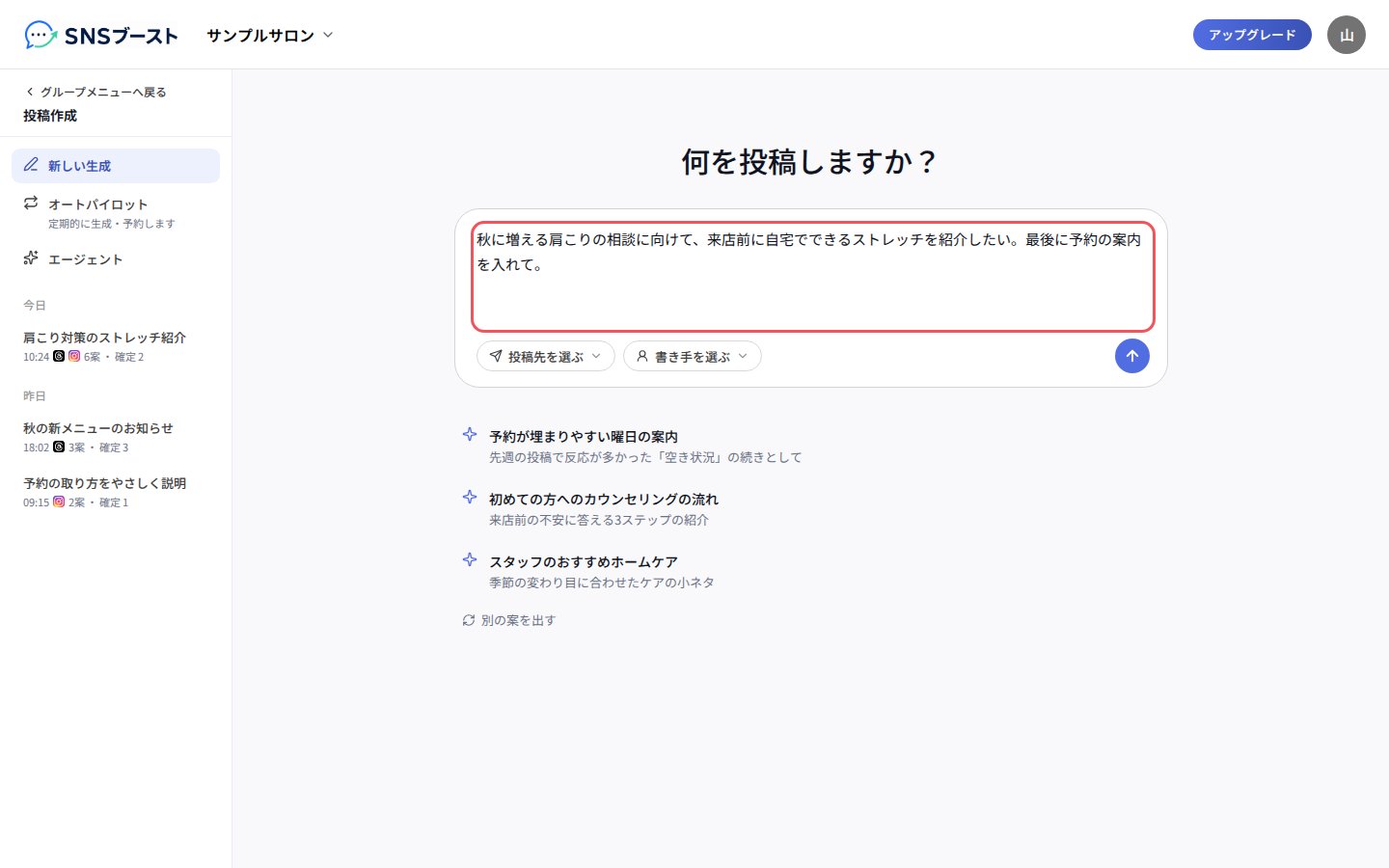Screen dimensions: 1389x868
Task: Click subtitle 来店前の不安に答える3ステップの紹介
Action: (x=599, y=520)
